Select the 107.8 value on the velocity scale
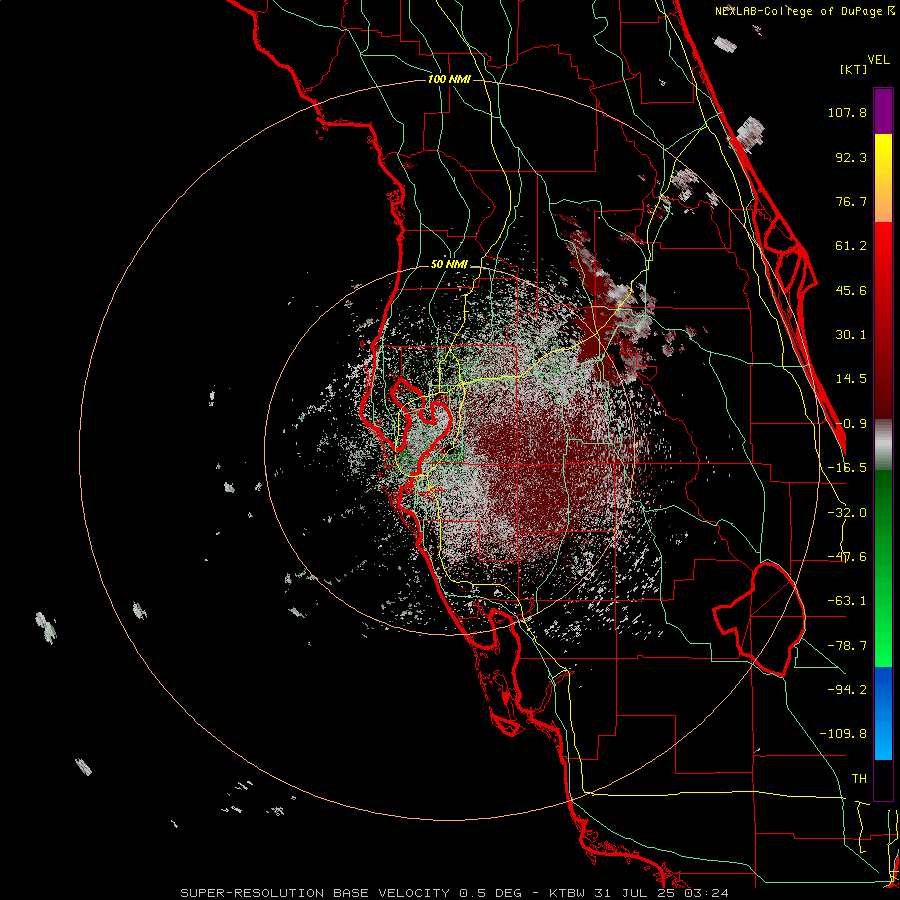This screenshot has width=900, height=900. [x=847, y=112]
